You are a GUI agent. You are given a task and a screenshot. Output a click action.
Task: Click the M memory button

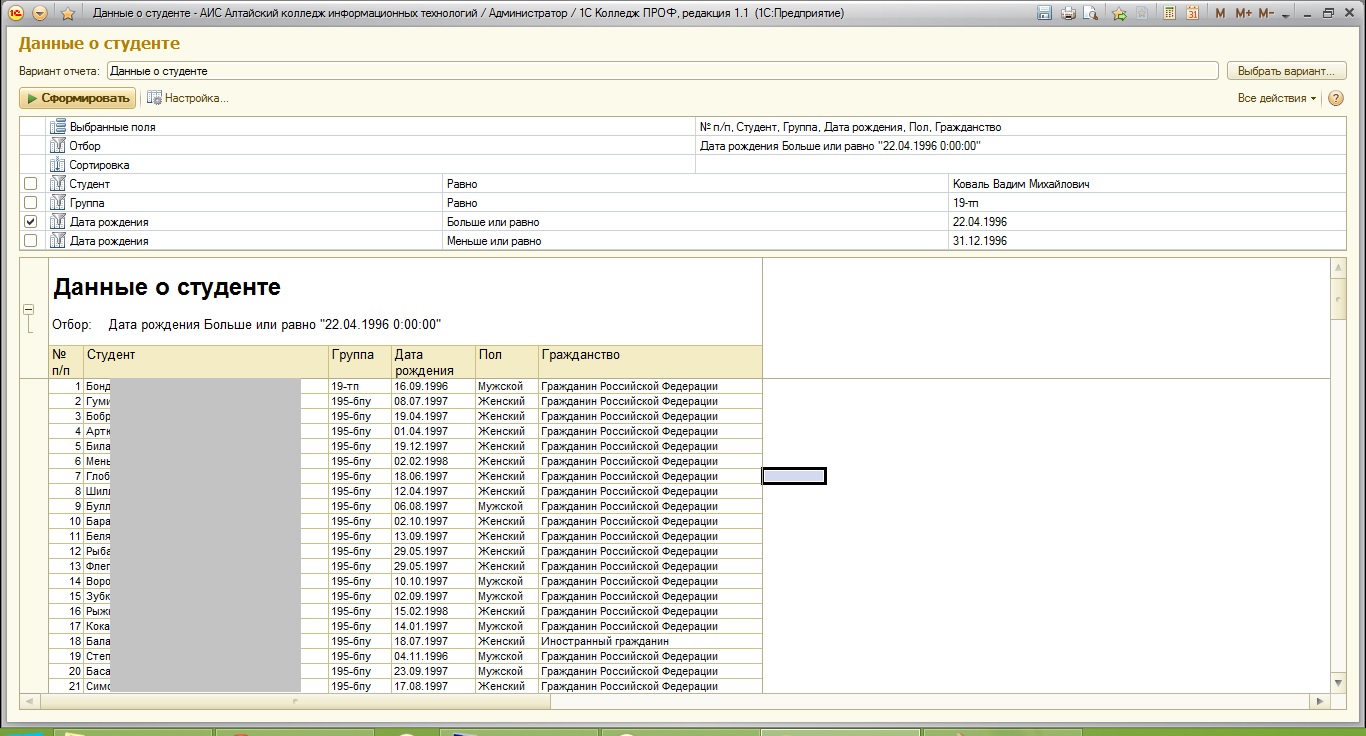pyautogui.click(x=1220, y=13)
